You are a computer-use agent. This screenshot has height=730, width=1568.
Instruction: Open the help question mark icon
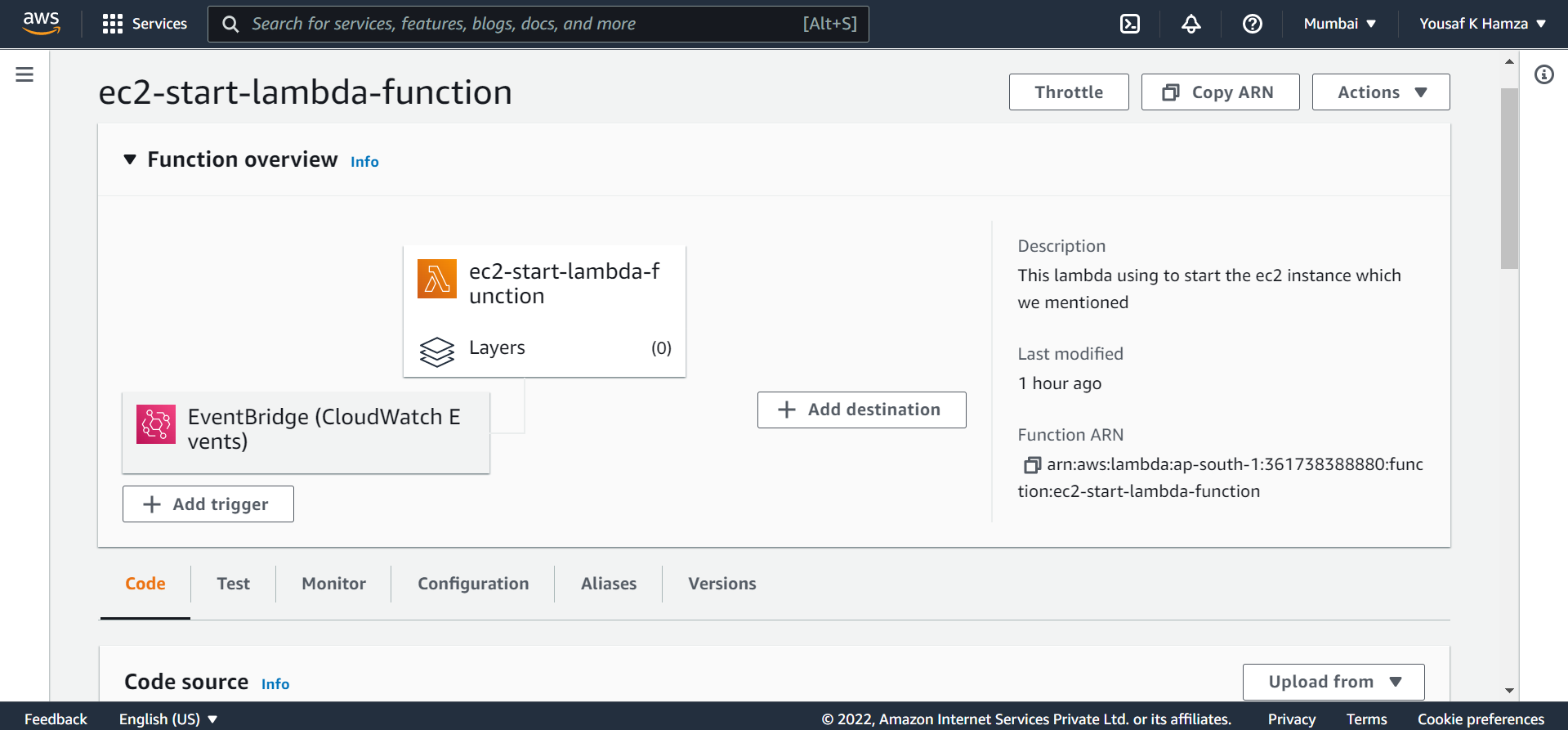1253,24
